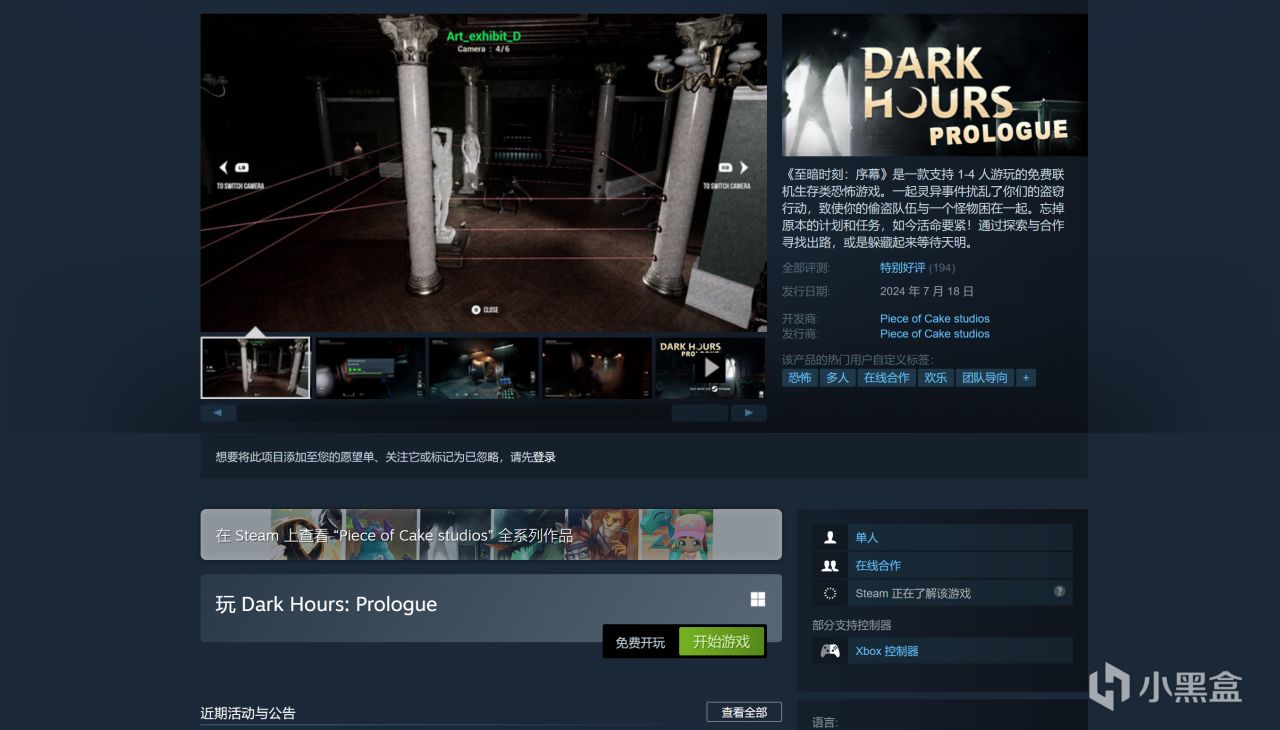Select the second screenshot thumbnail
The height and width of the screenshot is (730, 1280).
point(370,368)
